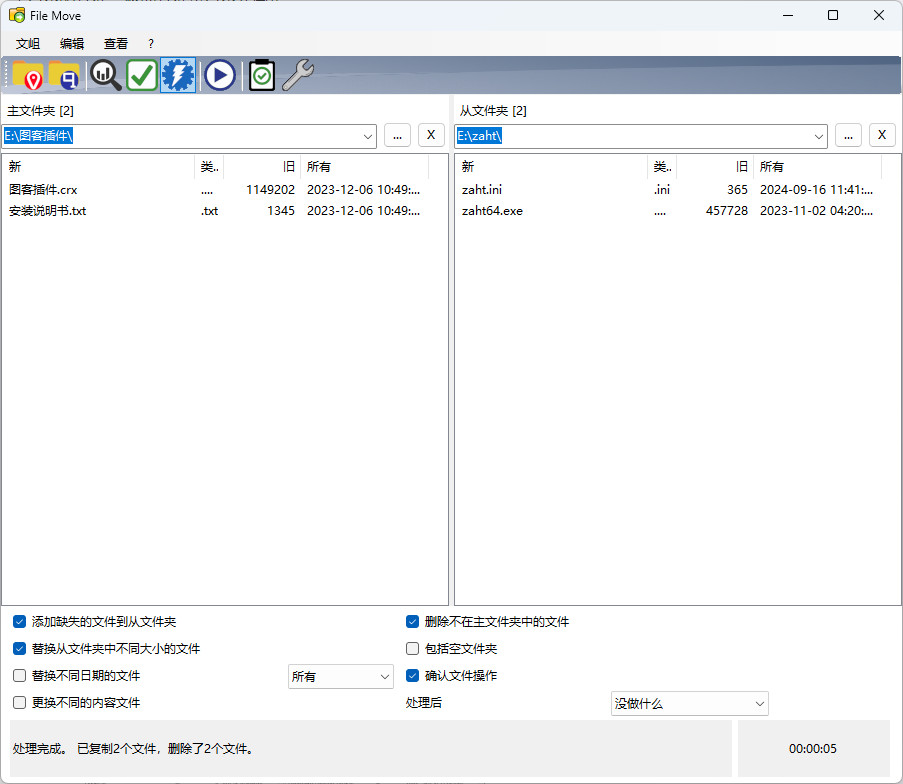Toggle 替换从文件夹中不同大小的文件 checkbox
Screen dimensions: 903x784
[20, 649]
